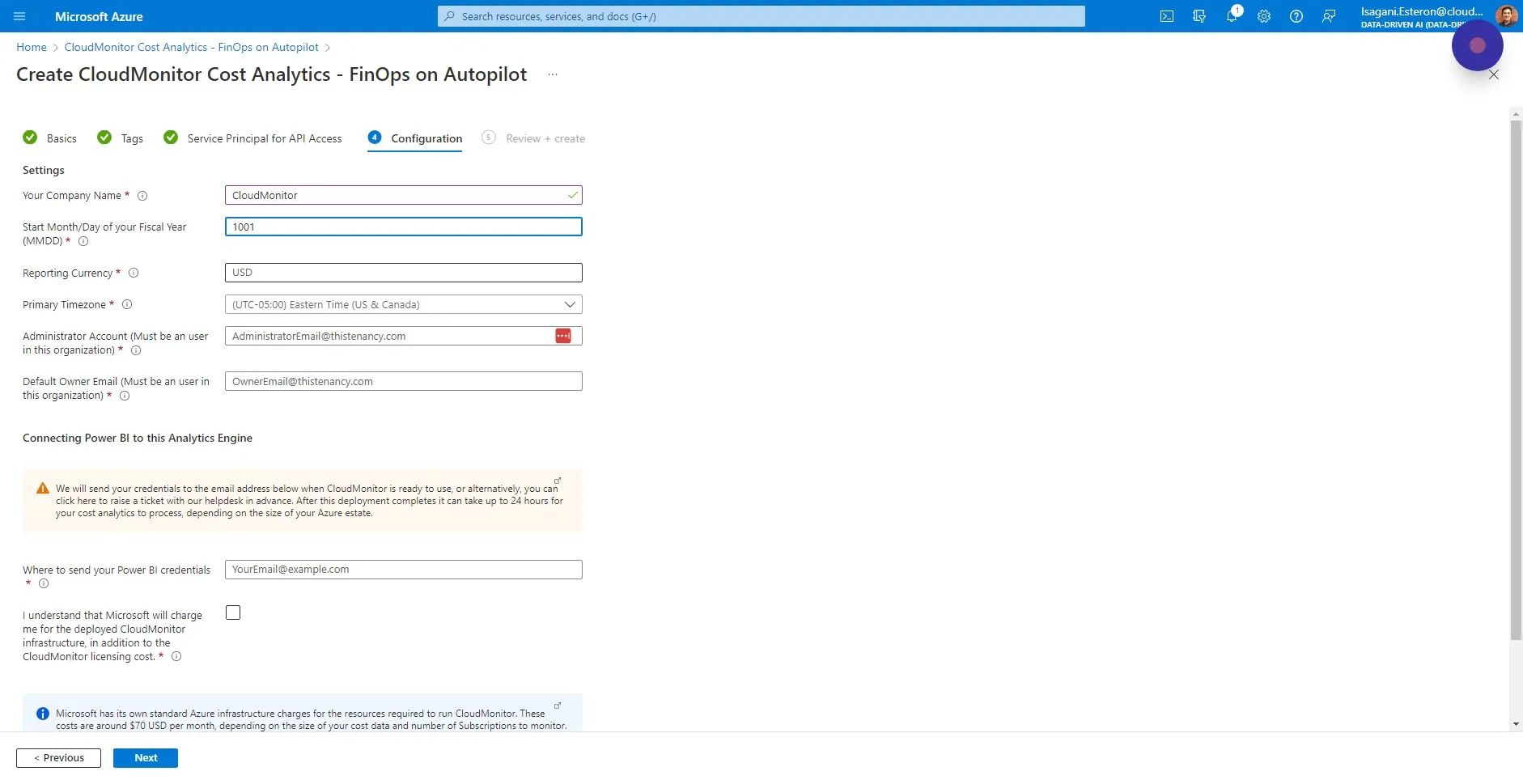Click the Microsoft Azure logo text
This screenshot has height=784, width=1523.
pos(99,16)
